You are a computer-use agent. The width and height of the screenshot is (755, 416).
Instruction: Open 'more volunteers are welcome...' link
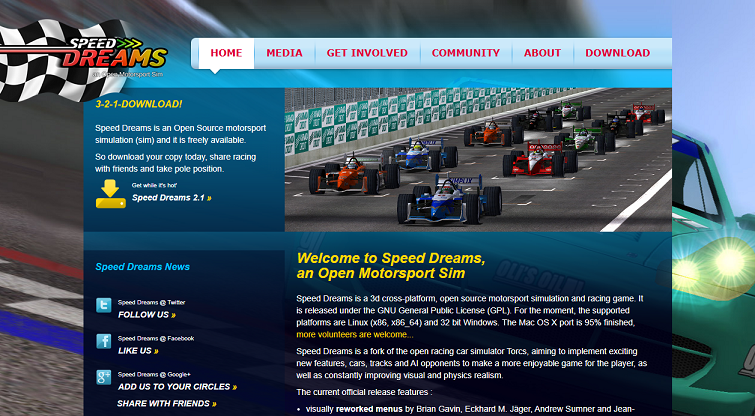(355, 335)
